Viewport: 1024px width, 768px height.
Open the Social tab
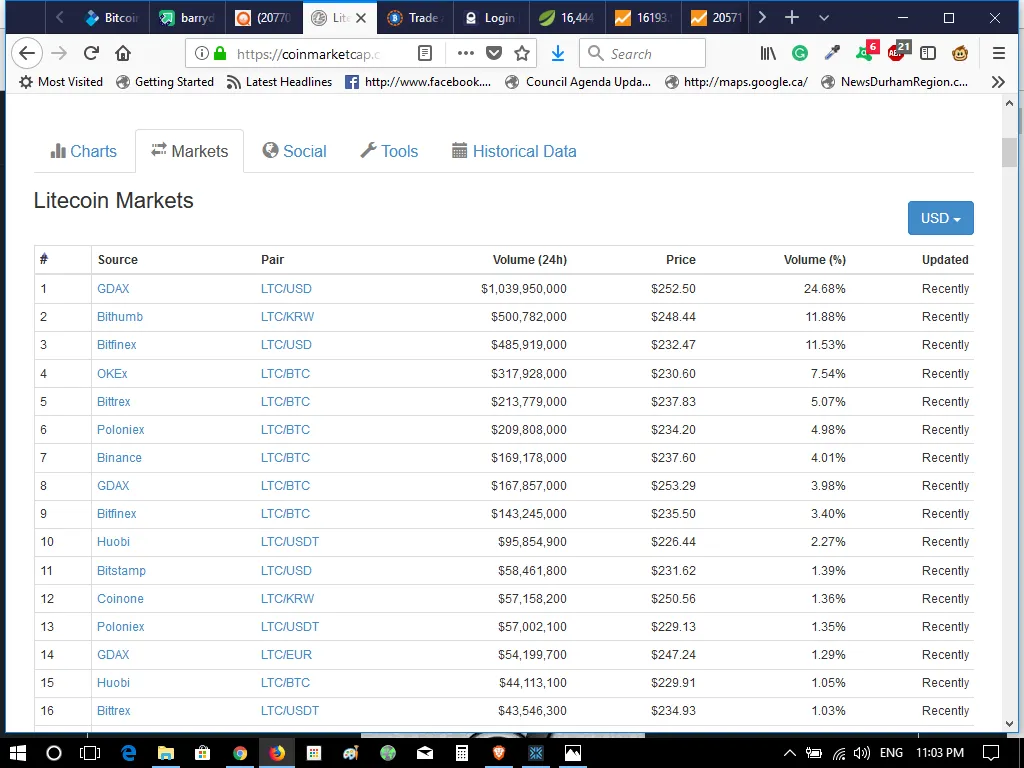pos(294,151)
